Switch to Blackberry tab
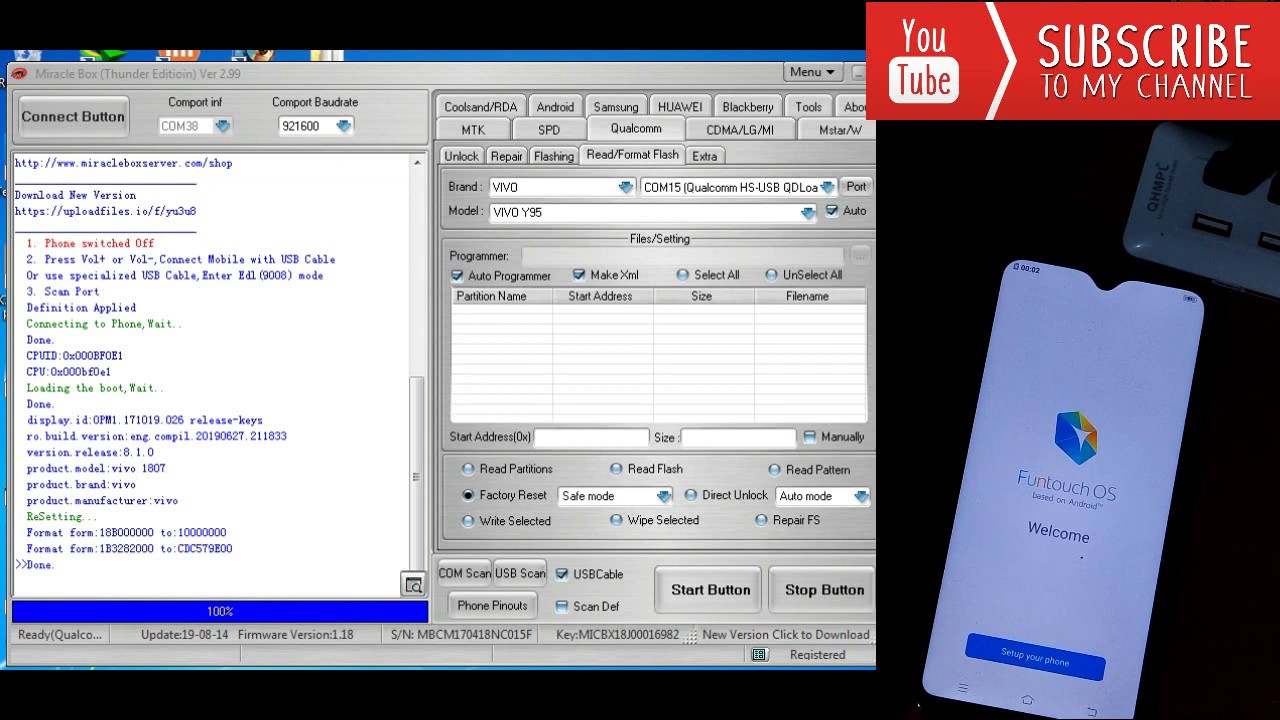Screen dimensions: 1280x720 pyautogui.click(x=748, y=107)
